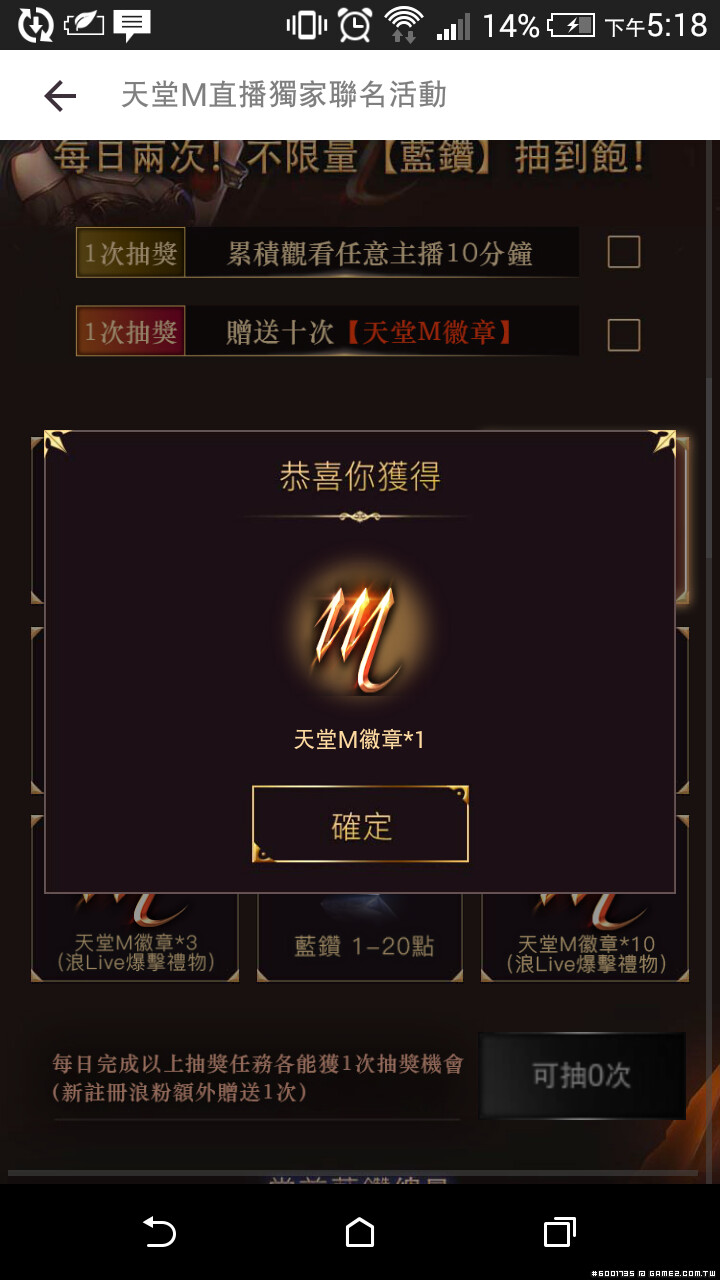Image resolution: width=720 pixels, height=1280 pixels.
Task: Tap the recent apps navigation icon
Action: point(560,1232)
